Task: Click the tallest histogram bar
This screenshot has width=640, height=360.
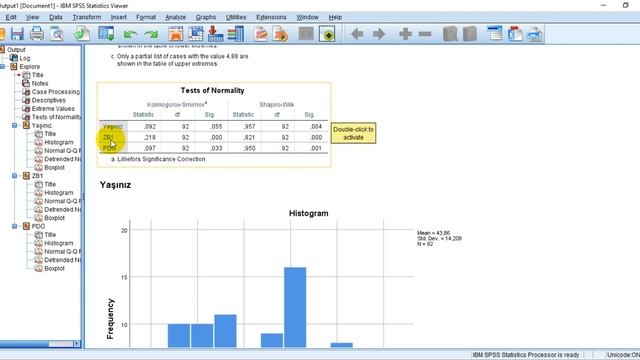Action: [295, 307]
